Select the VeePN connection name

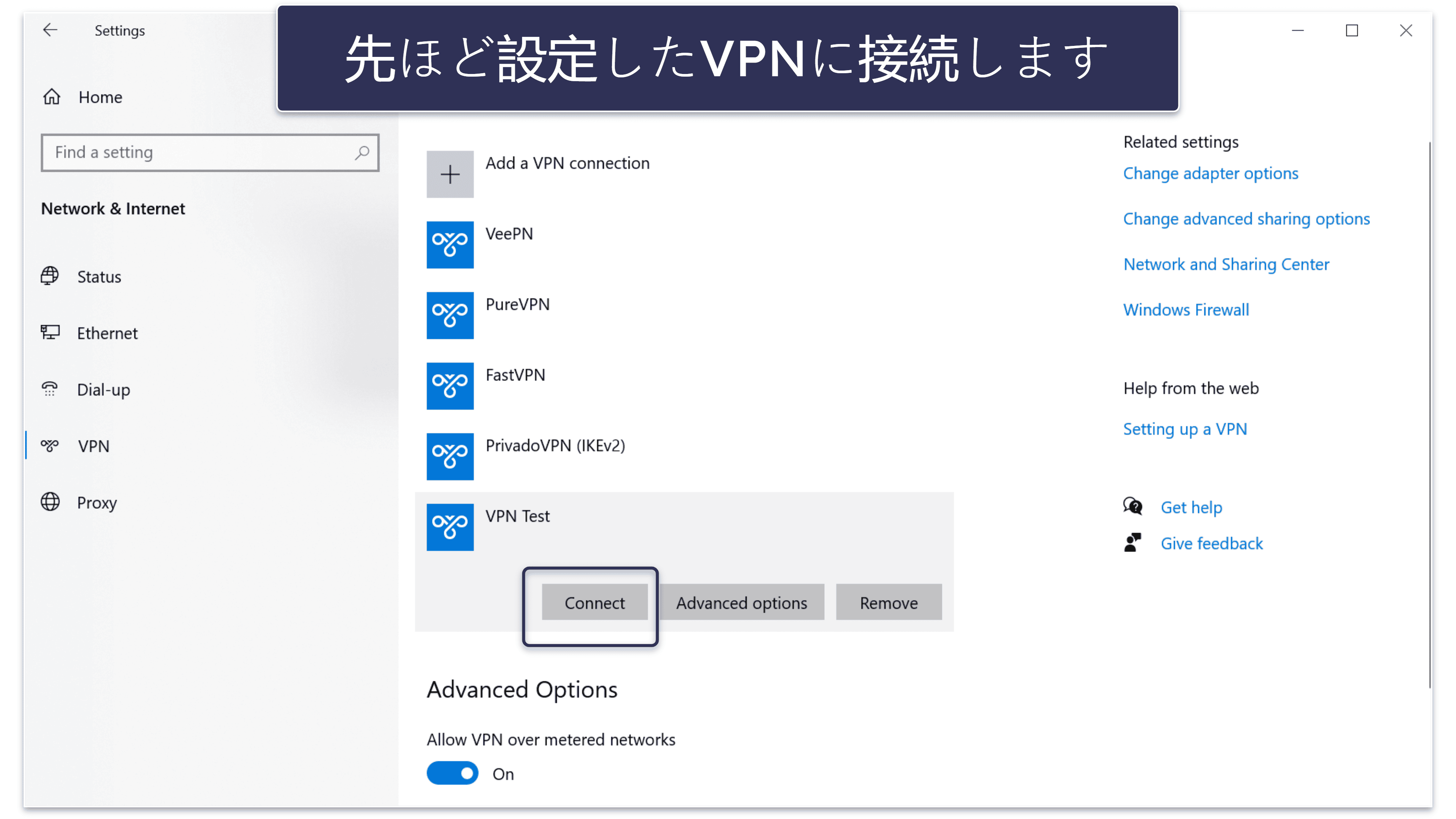click(x=509, y=234)
